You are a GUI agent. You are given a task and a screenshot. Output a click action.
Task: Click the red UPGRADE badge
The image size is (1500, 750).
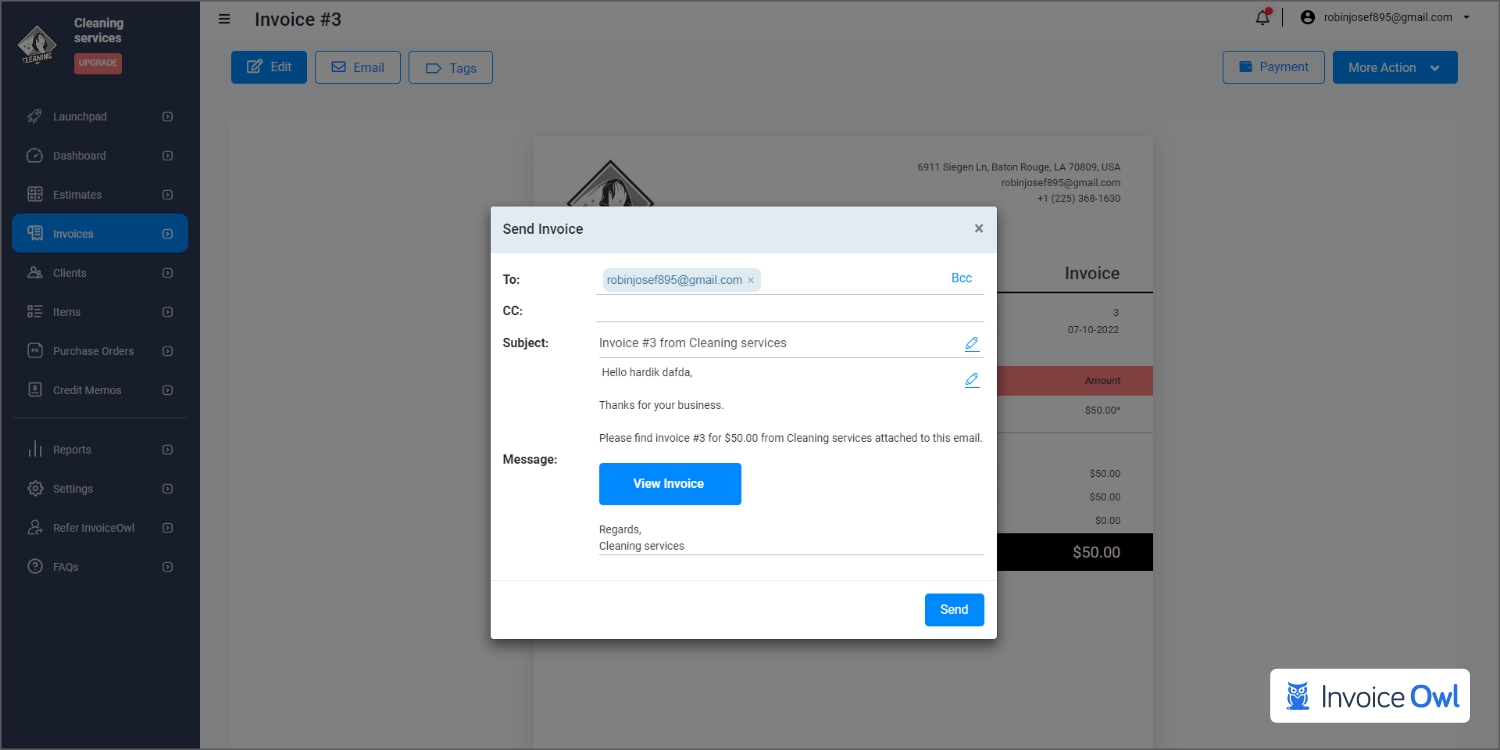pos(98,63)
